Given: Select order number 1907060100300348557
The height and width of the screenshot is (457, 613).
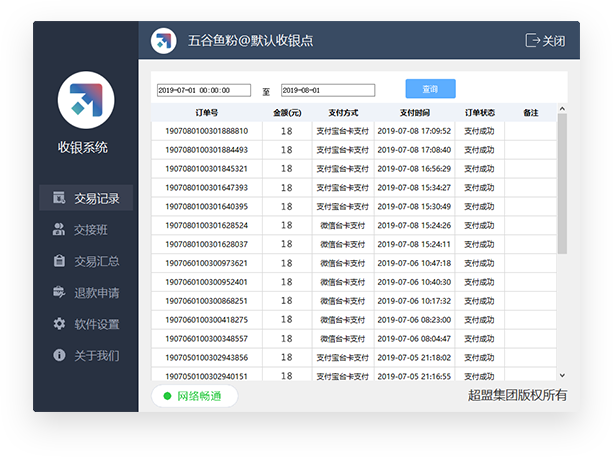Looking at the screenshot, I should coord(206,339).
